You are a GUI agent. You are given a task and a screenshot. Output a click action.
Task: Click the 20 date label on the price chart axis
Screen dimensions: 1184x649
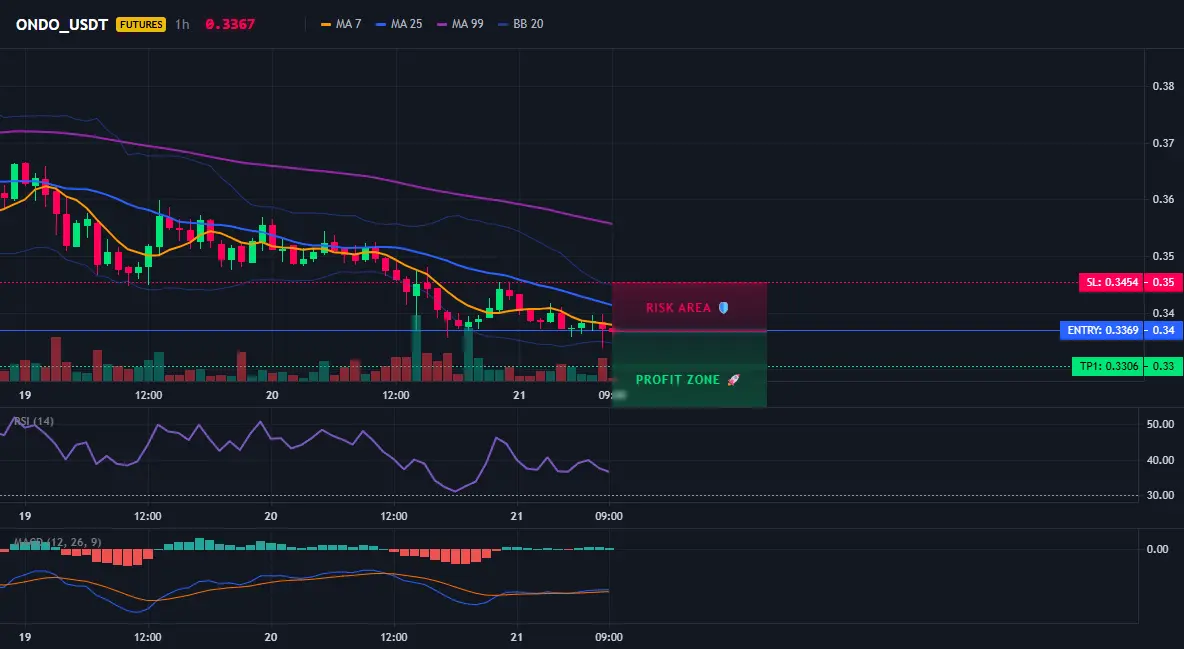tap(272, 395)
